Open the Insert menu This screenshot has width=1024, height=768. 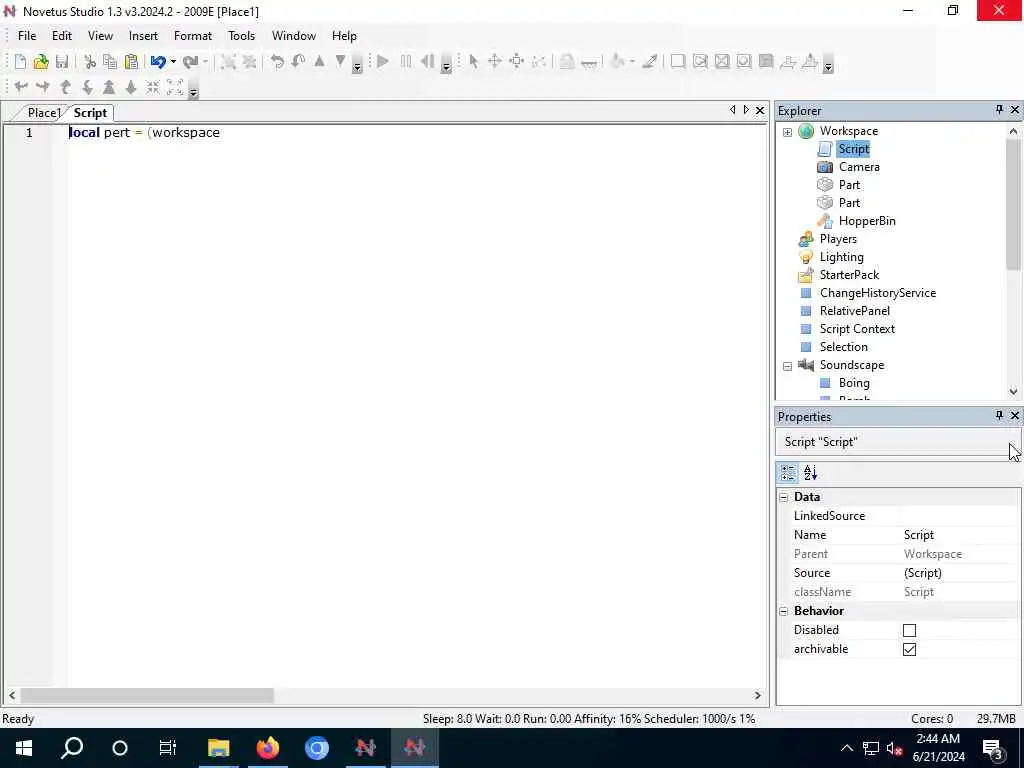143,36
